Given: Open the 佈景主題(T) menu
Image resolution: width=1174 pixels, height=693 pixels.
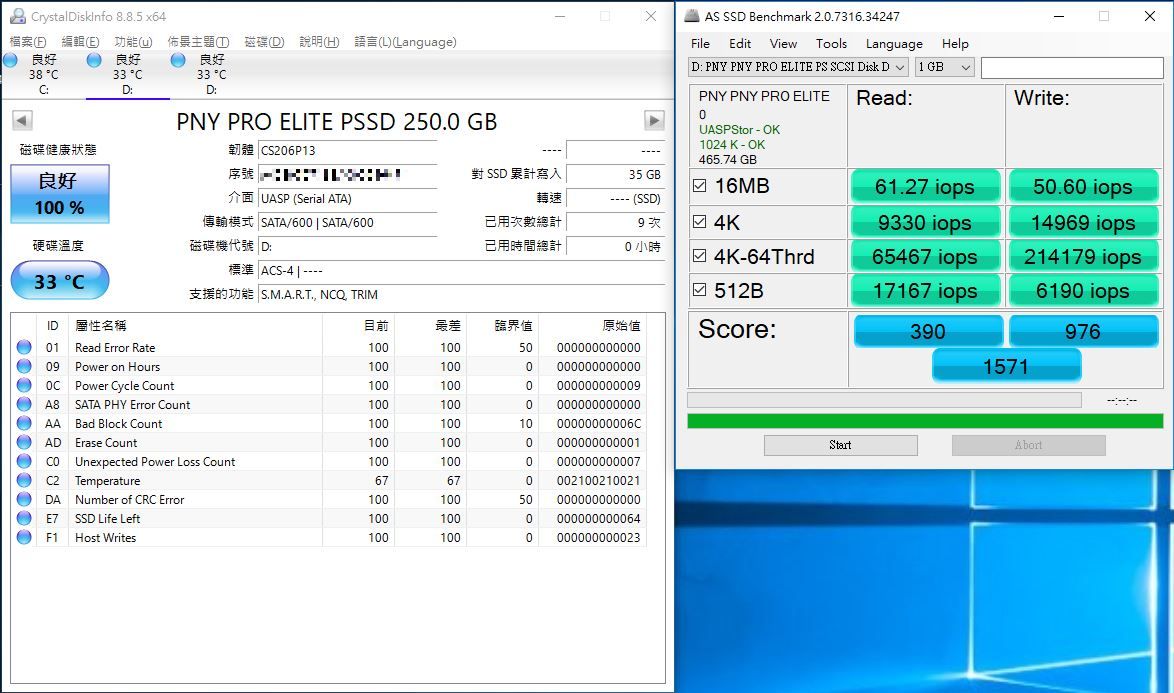Looking at the screenshot, I should pyautogui.click(x=198, y=42).
